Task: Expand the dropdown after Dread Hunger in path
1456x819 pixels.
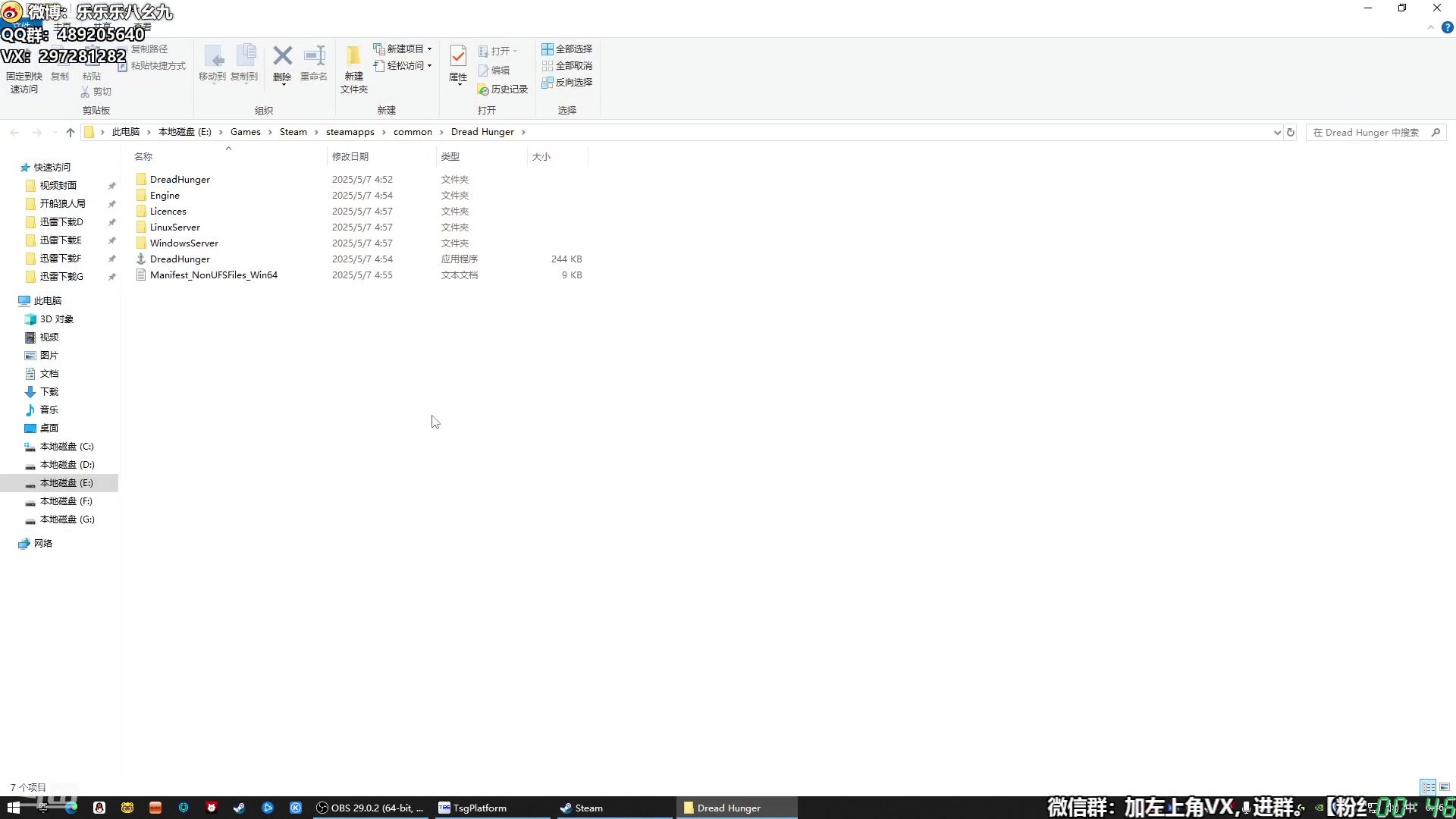Action: coord(523,133)
